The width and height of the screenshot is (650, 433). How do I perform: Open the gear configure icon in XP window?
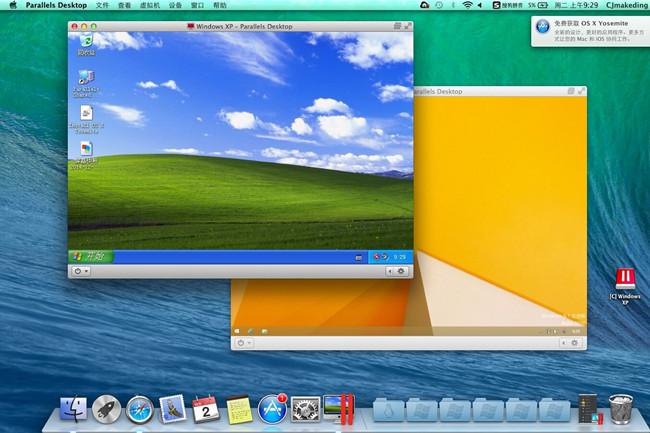click(x=401, y=271)
